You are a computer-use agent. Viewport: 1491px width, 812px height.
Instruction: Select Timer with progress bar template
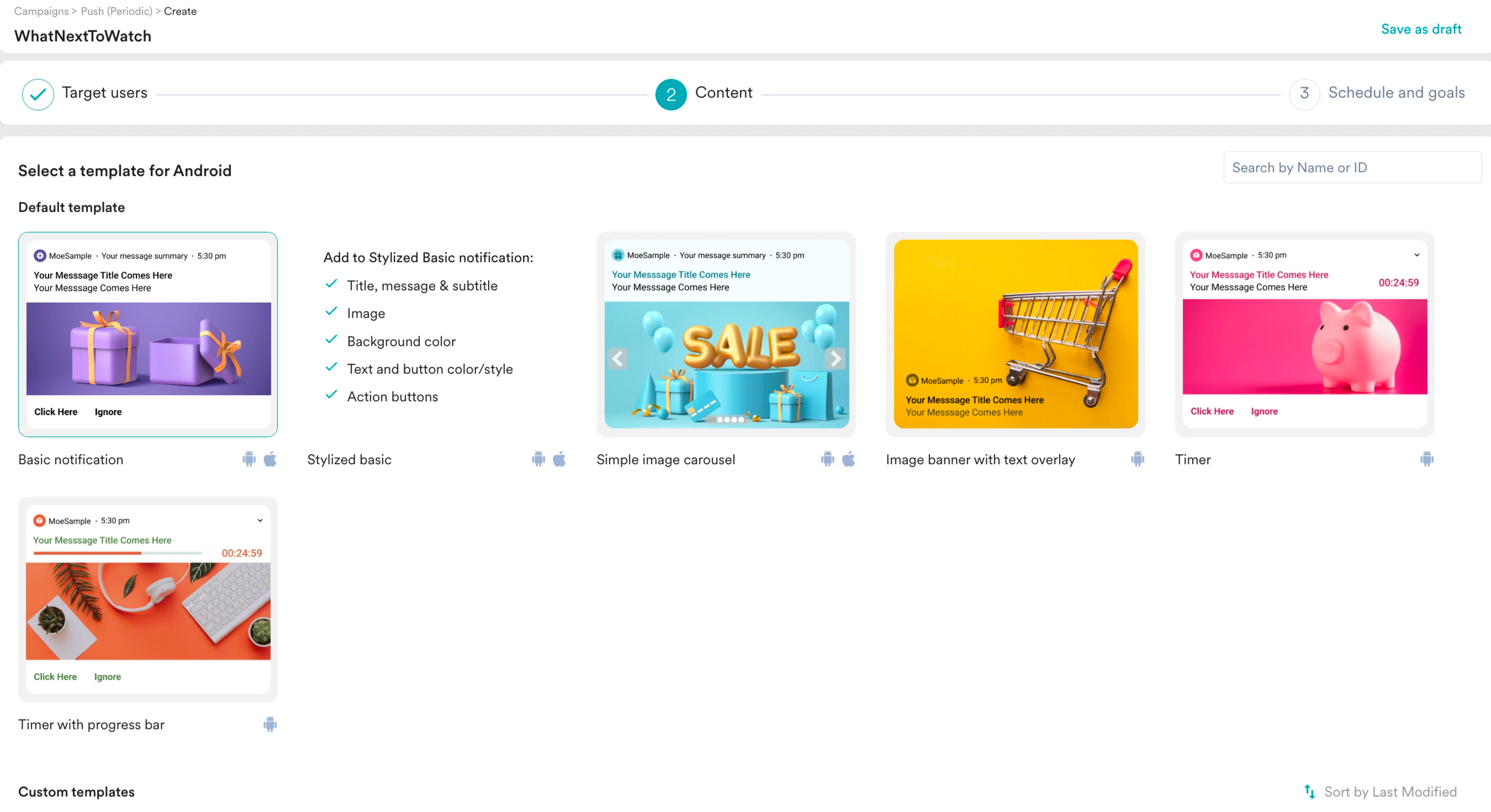coord(148,599)
